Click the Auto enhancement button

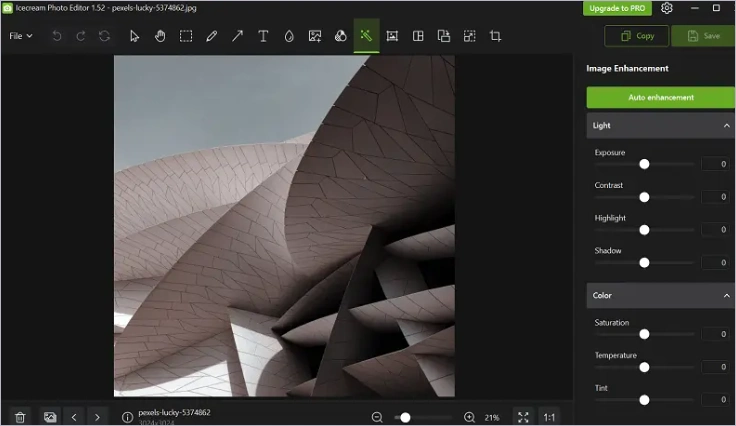click(660, 98)
